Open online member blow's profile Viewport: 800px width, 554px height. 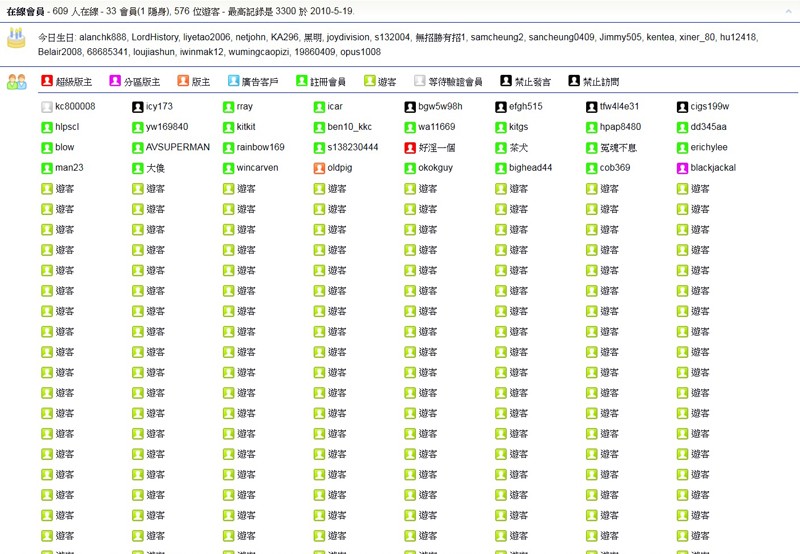[x=65, y=147]
